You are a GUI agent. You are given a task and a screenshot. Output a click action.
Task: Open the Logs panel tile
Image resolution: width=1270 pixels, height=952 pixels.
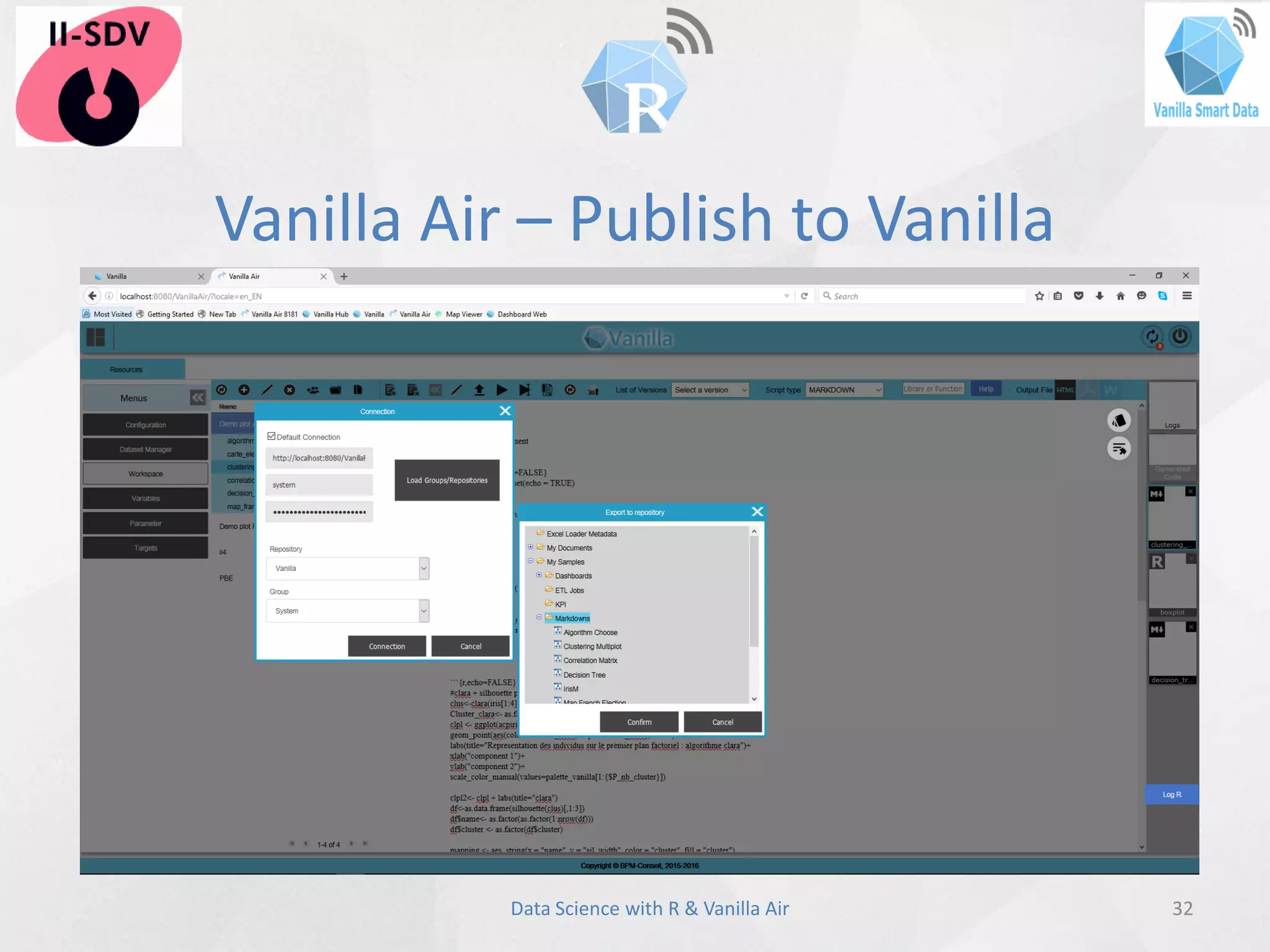[1172, 407]
